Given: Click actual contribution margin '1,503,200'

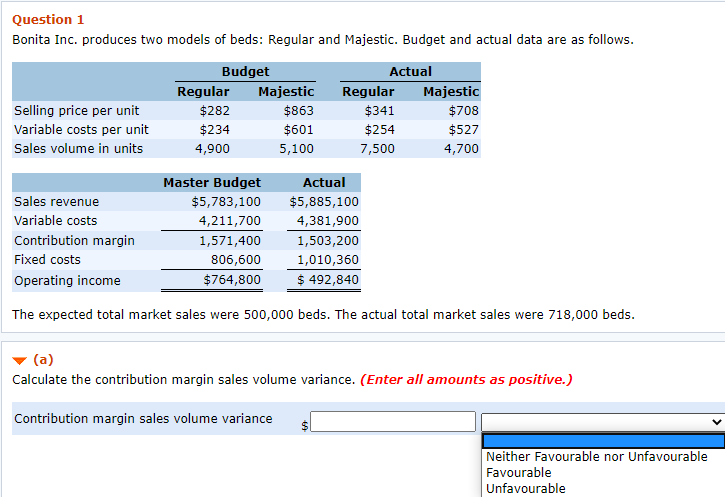Looking at the screenshot, I should (328, 241).
